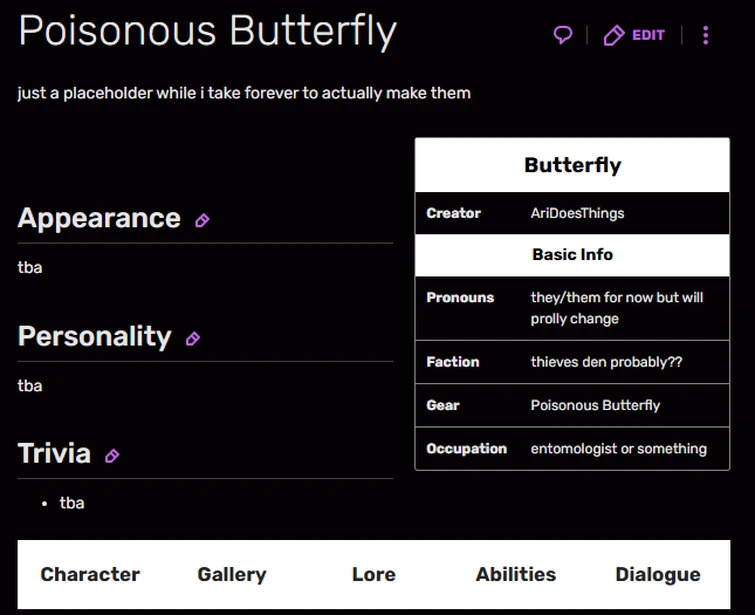Go to the Dialogue tab

point(658,574)
